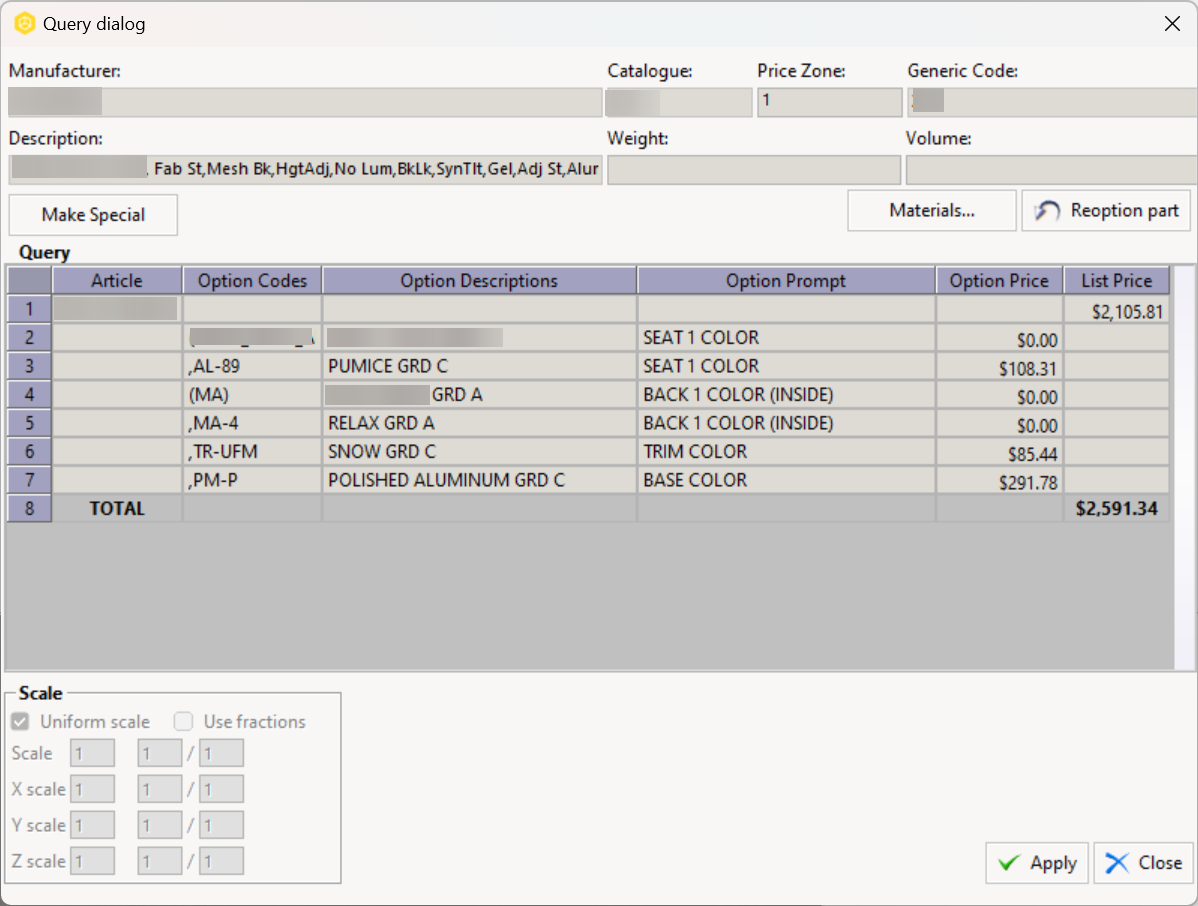Click the Scale value field
The image size is (1198, 906).
pos(92,753)
